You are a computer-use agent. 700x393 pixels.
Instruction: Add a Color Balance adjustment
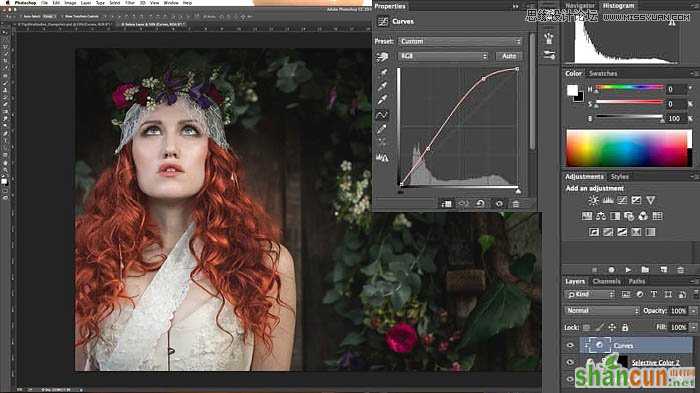tap(601, 216)
